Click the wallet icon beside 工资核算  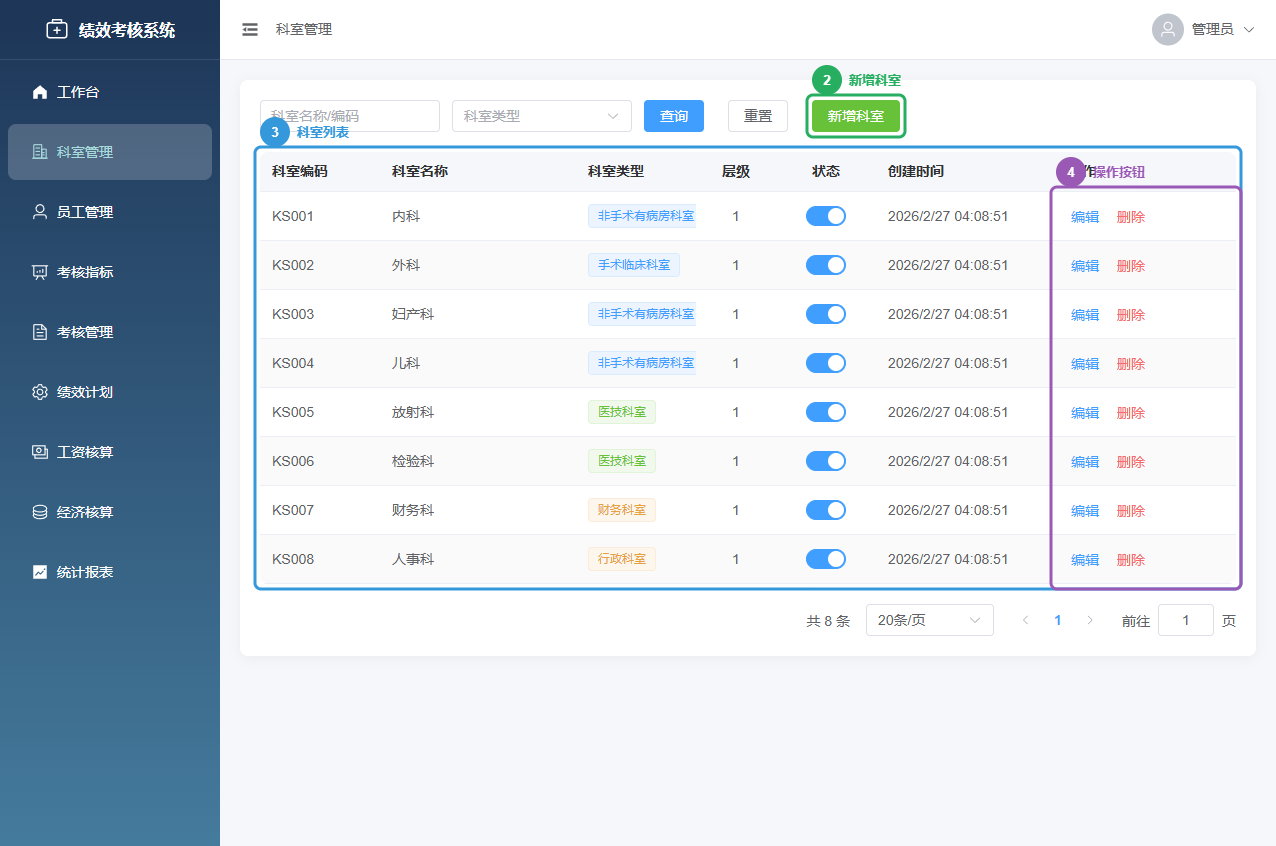(x=40, y=452)
